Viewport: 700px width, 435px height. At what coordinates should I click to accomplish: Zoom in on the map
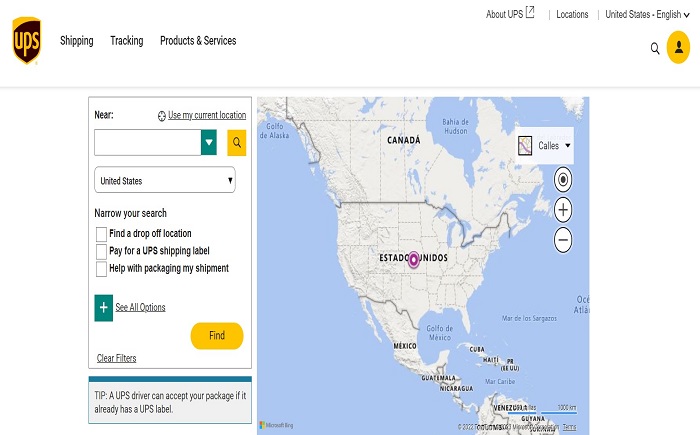coord(563,210)
